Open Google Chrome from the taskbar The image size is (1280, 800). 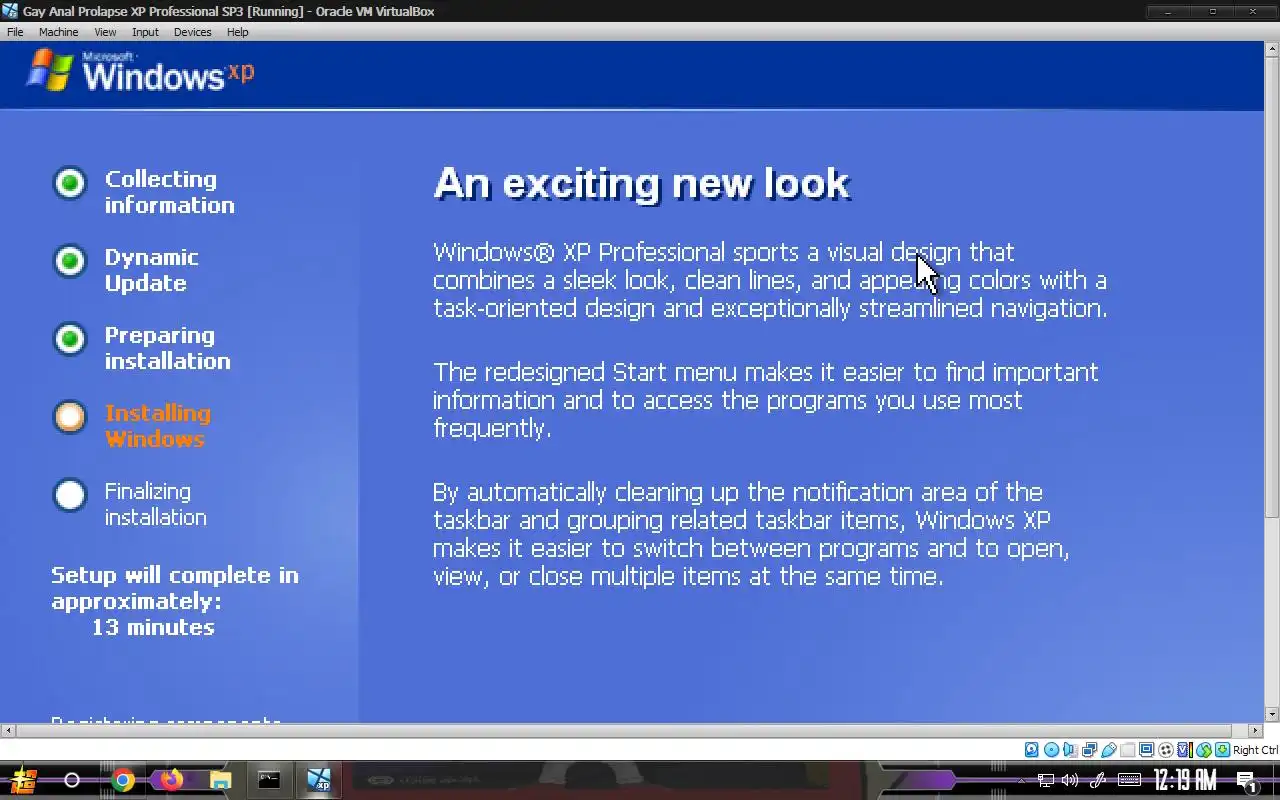tap(123, 780)
